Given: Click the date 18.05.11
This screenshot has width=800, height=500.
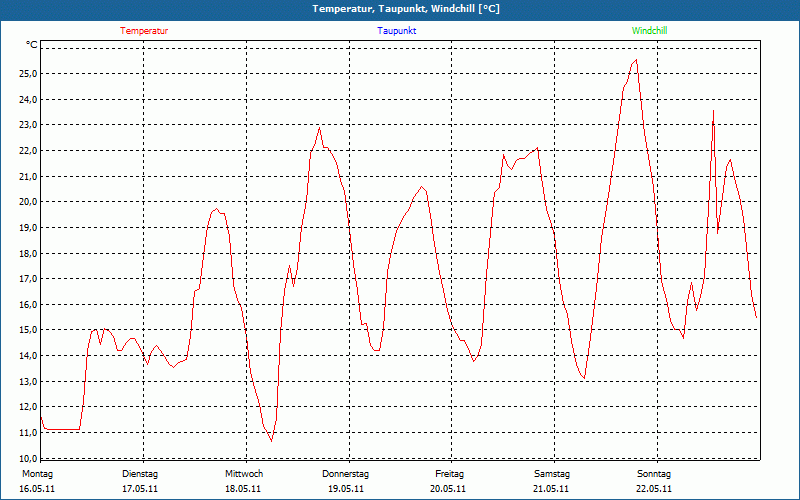Looking at the screenshot, I should [243, 489].
